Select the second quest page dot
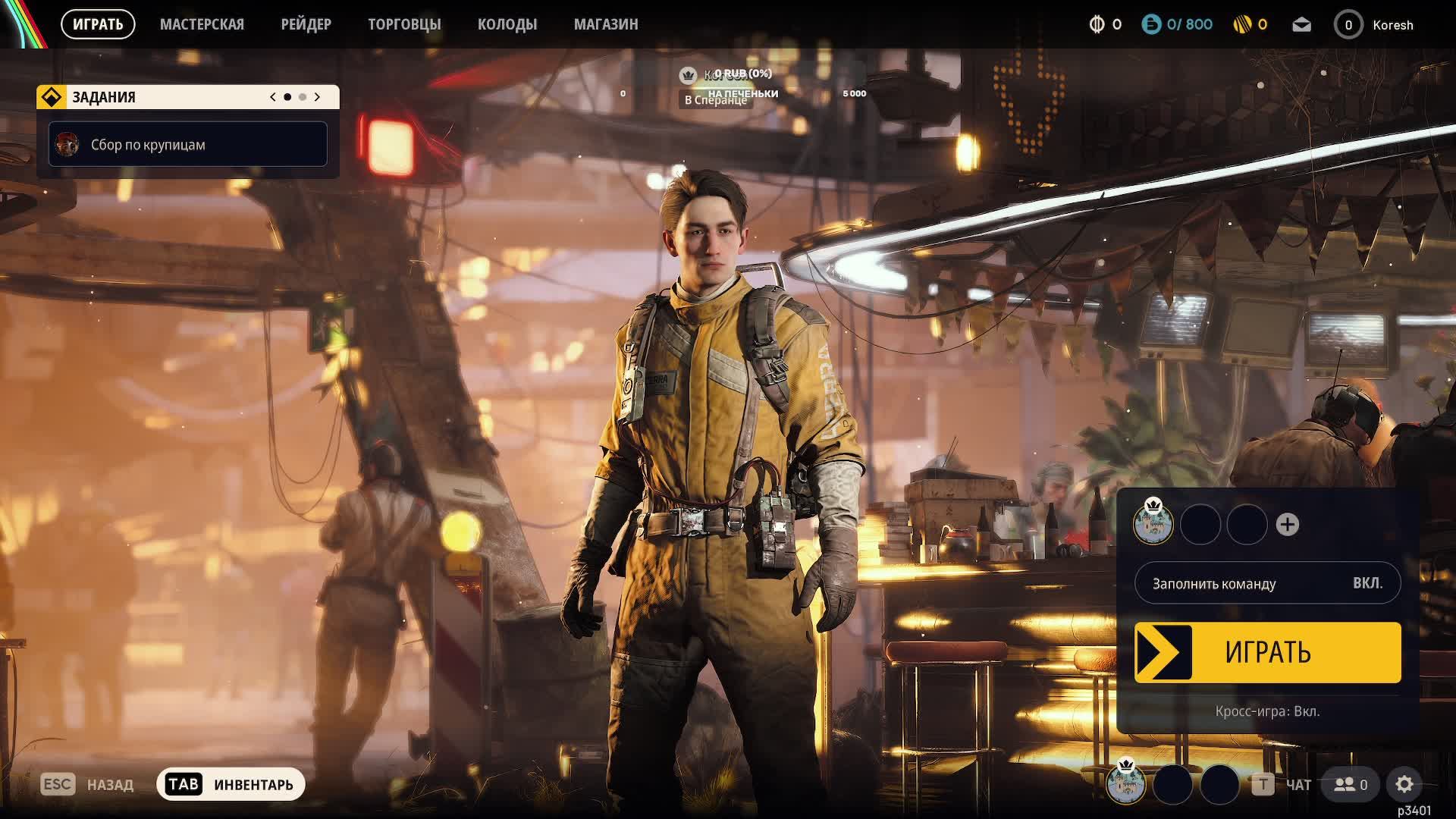1456x819 pixels. [303, 97]
